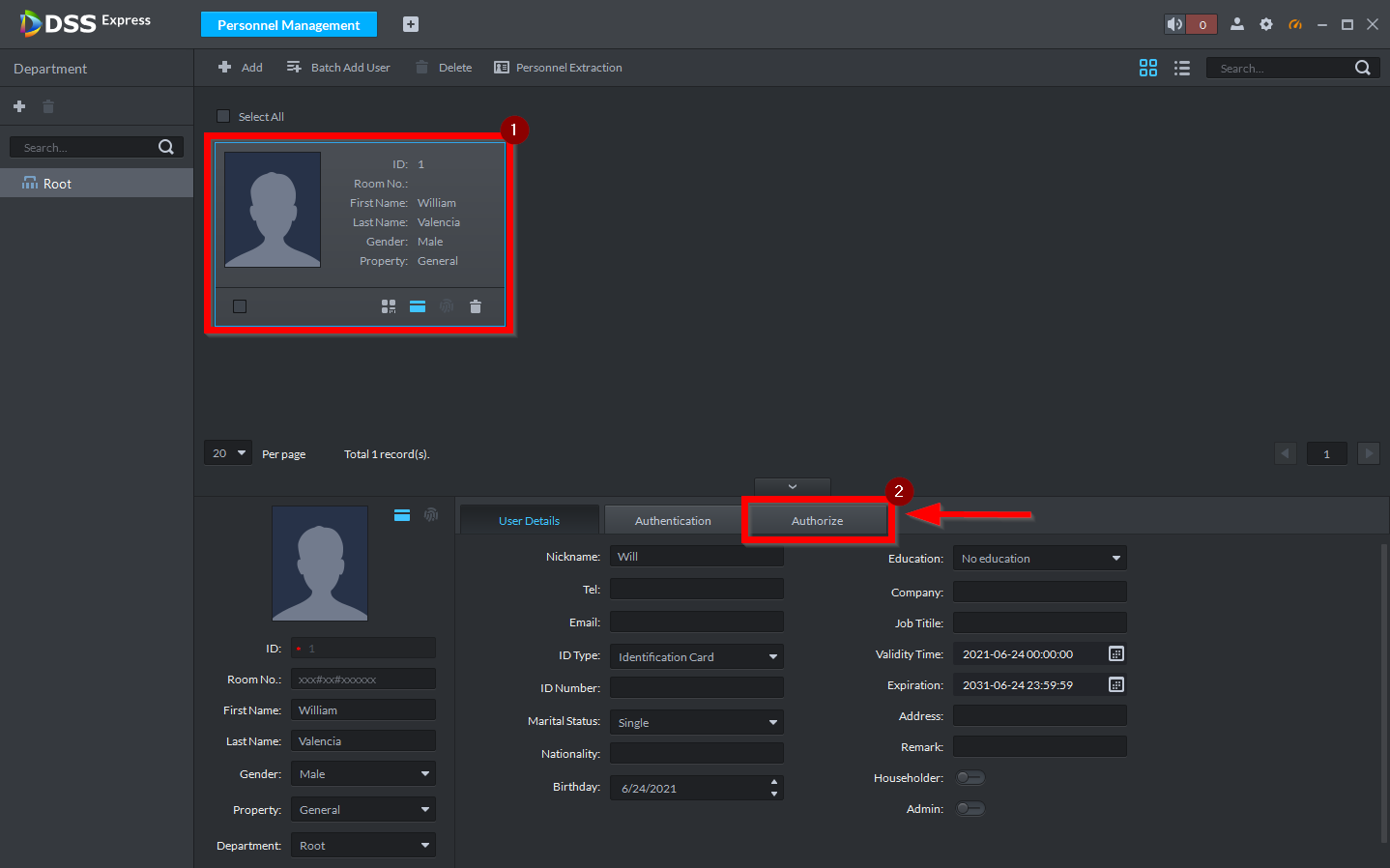Viewport: 1390px width, 868px height.
Task: Switch to the Authorize tab
Action: [817, 521]
